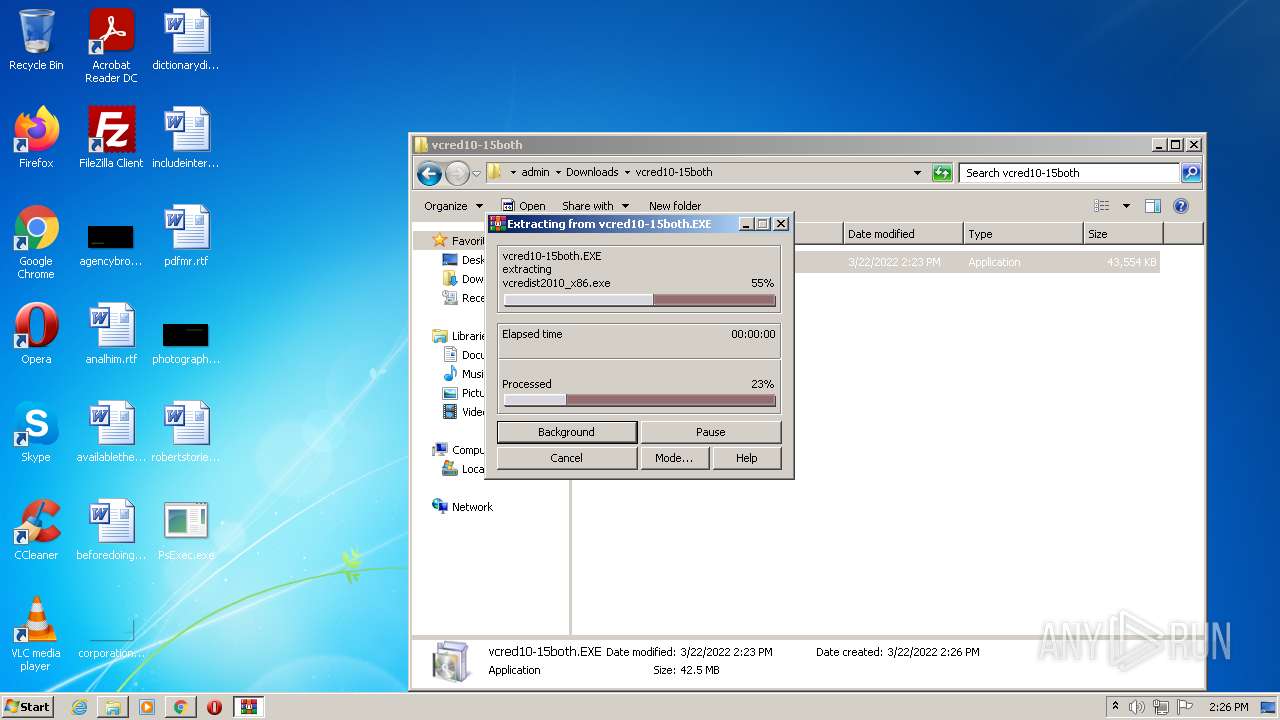The height and width of the screenshot is (720, 1280).
Task: Select file row with 43,554 KB size
Action: pyautogui.click(x=975, y=262)
